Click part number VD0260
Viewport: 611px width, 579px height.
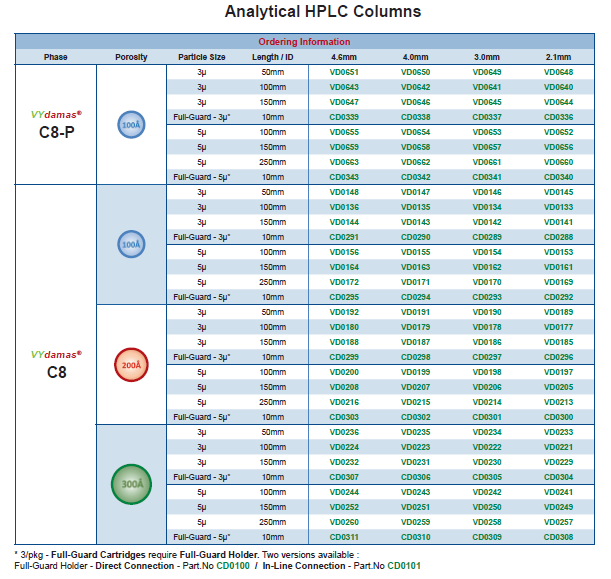click(344, 522)
